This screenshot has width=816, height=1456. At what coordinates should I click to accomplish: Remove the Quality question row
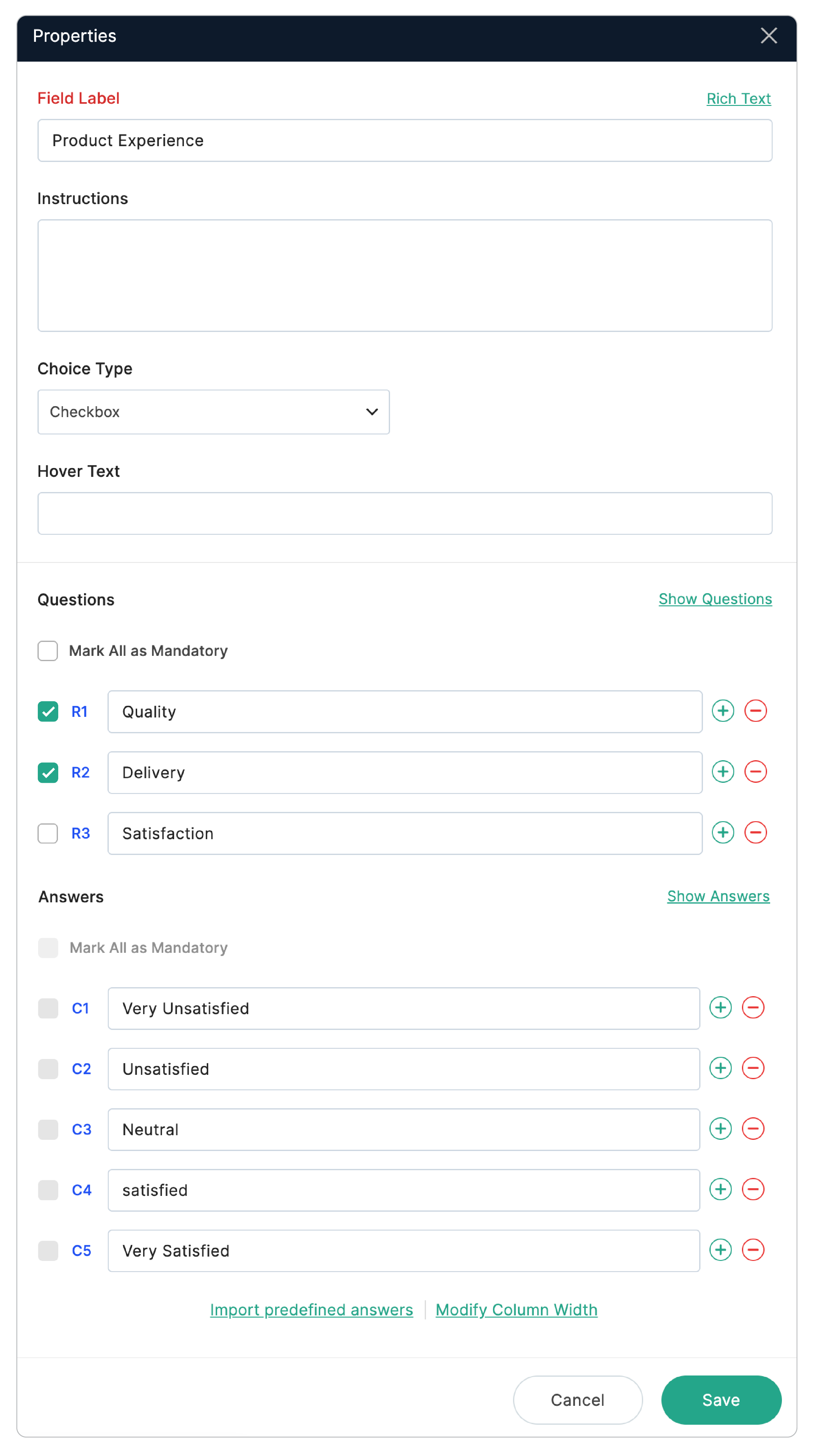pyautogui.click(x=755, y=711)
